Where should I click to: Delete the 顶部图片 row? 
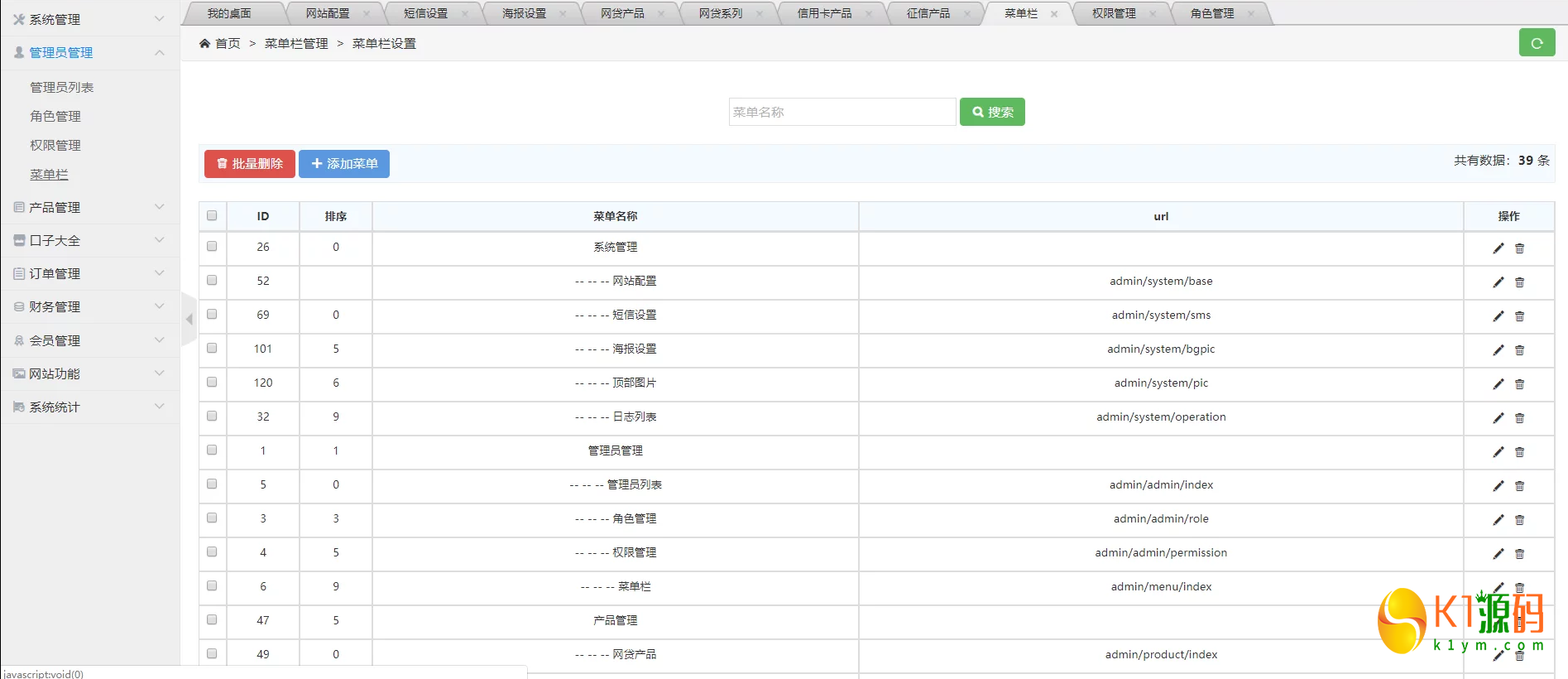coord(1519,384)
